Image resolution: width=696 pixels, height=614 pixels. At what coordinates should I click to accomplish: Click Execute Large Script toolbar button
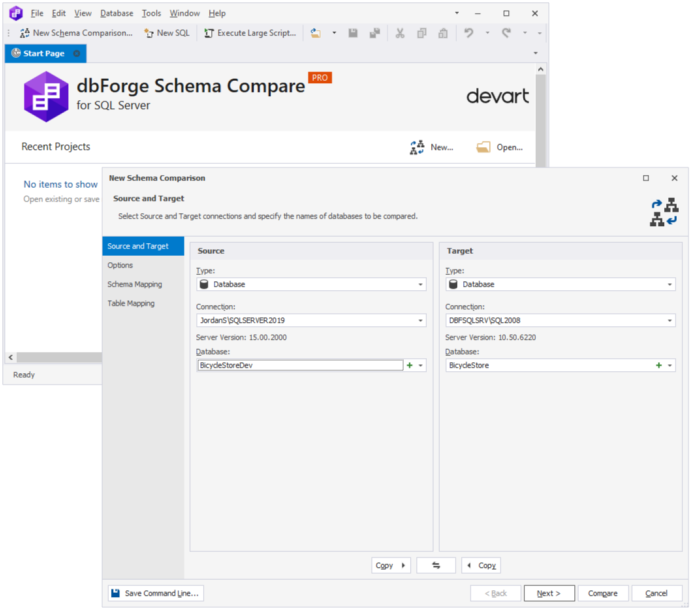(x=250, y=33)
